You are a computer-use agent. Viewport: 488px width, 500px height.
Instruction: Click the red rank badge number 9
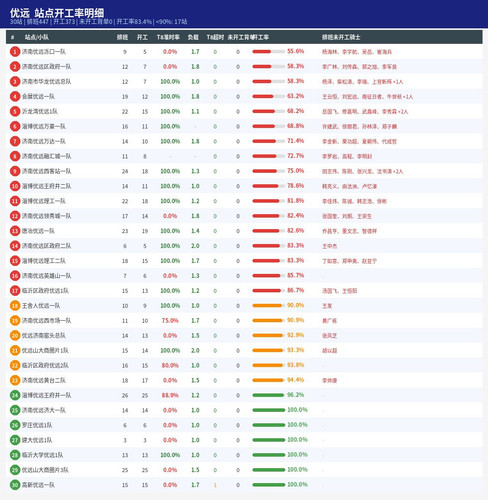15,171
